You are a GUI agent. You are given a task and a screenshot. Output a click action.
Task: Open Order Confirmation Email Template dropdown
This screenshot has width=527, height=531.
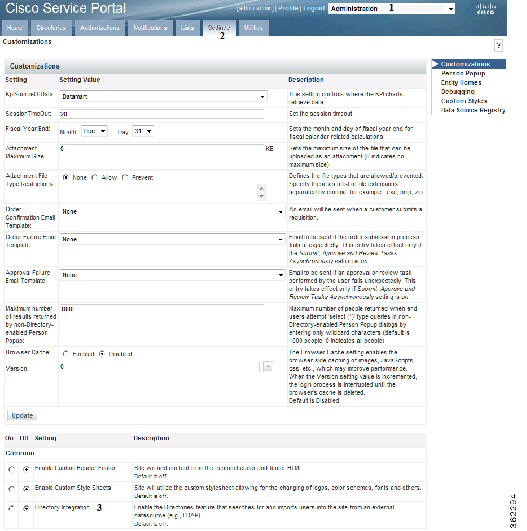[x=172, y=212]
